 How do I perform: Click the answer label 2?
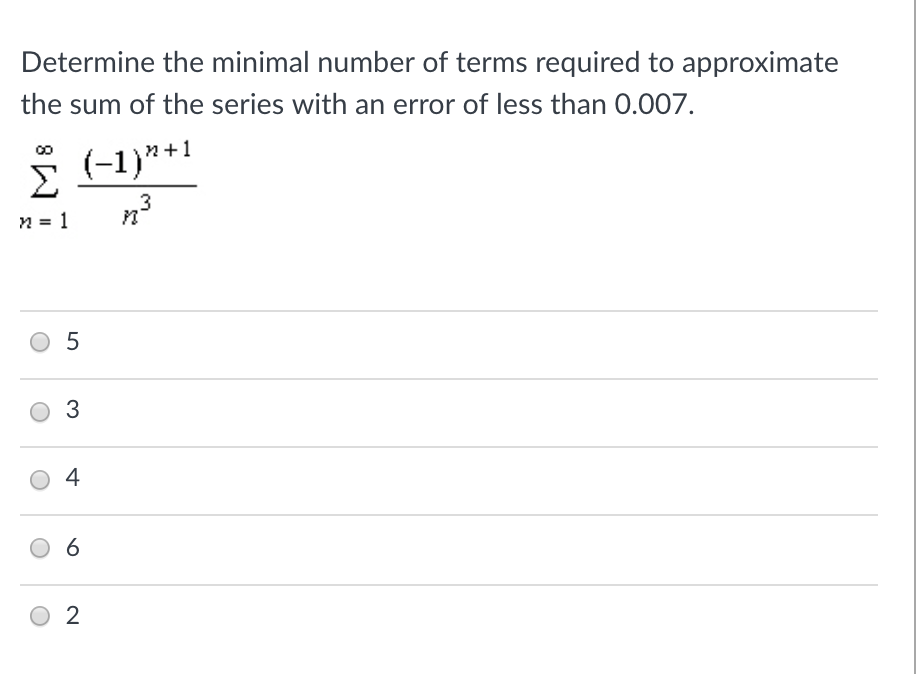[x=71, y=615]
